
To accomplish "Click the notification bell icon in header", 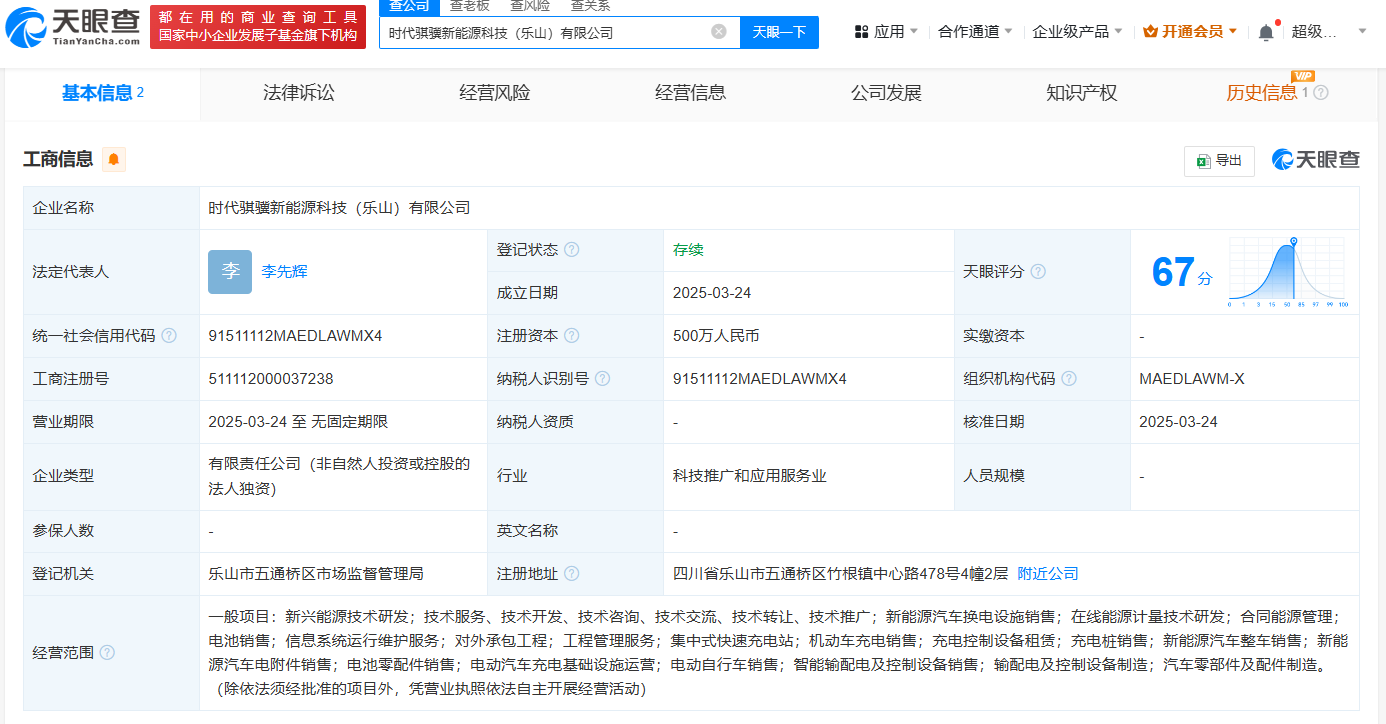I will coord(1266,32).
